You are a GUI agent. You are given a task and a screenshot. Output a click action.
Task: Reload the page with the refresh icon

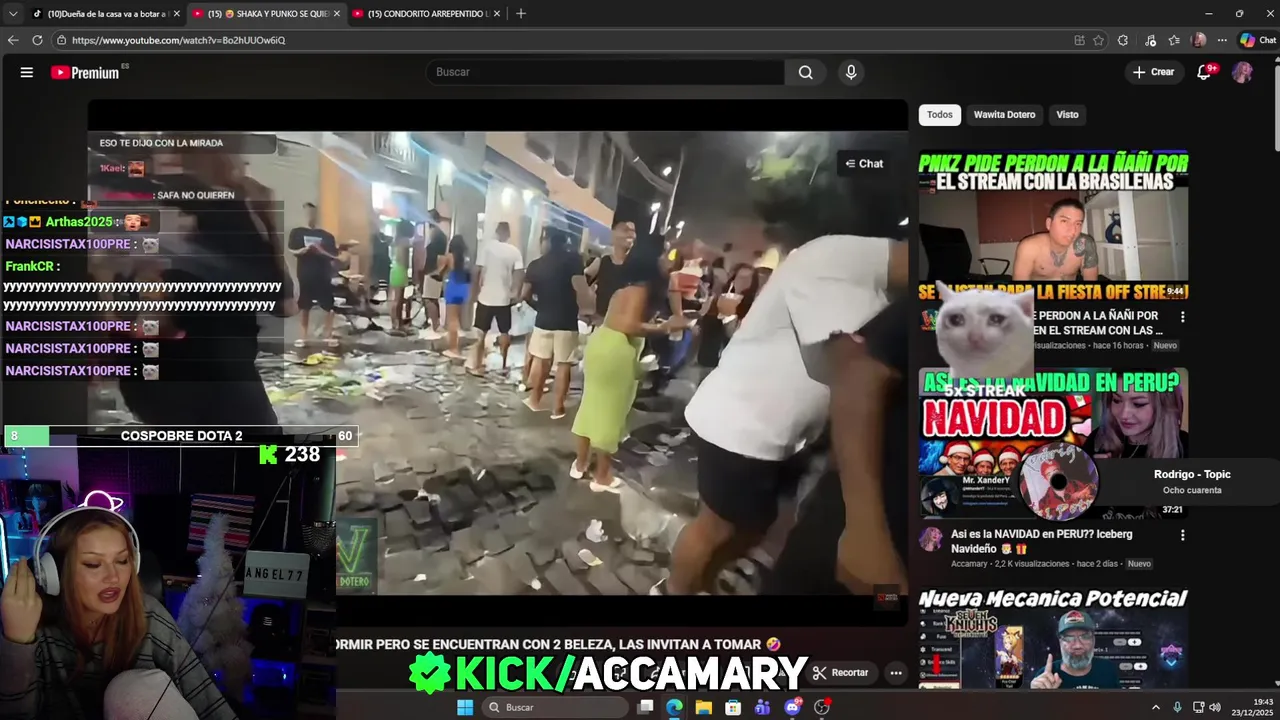coord(37,40)
